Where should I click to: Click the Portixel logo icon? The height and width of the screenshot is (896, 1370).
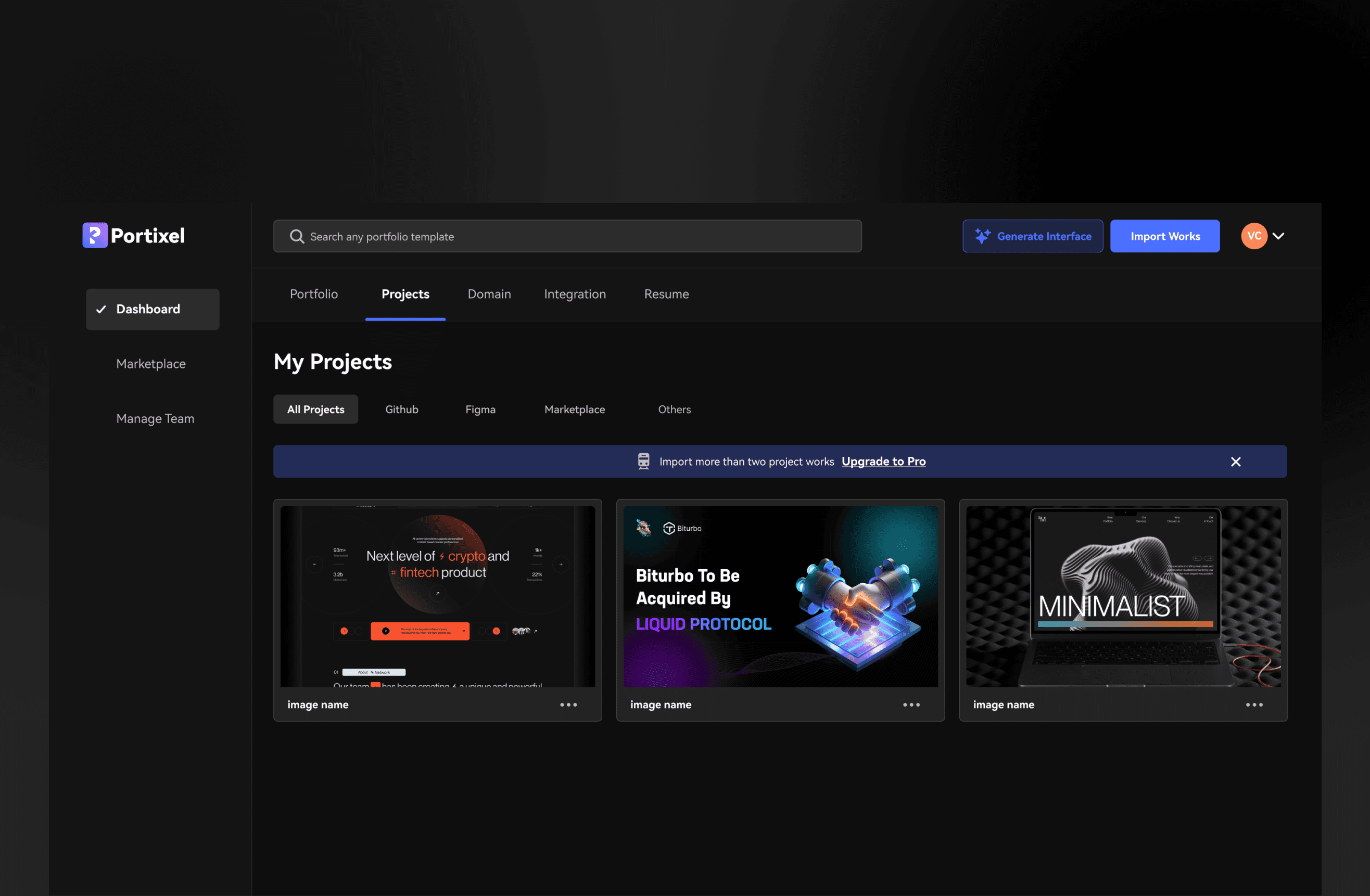click(x=95, y=235)
